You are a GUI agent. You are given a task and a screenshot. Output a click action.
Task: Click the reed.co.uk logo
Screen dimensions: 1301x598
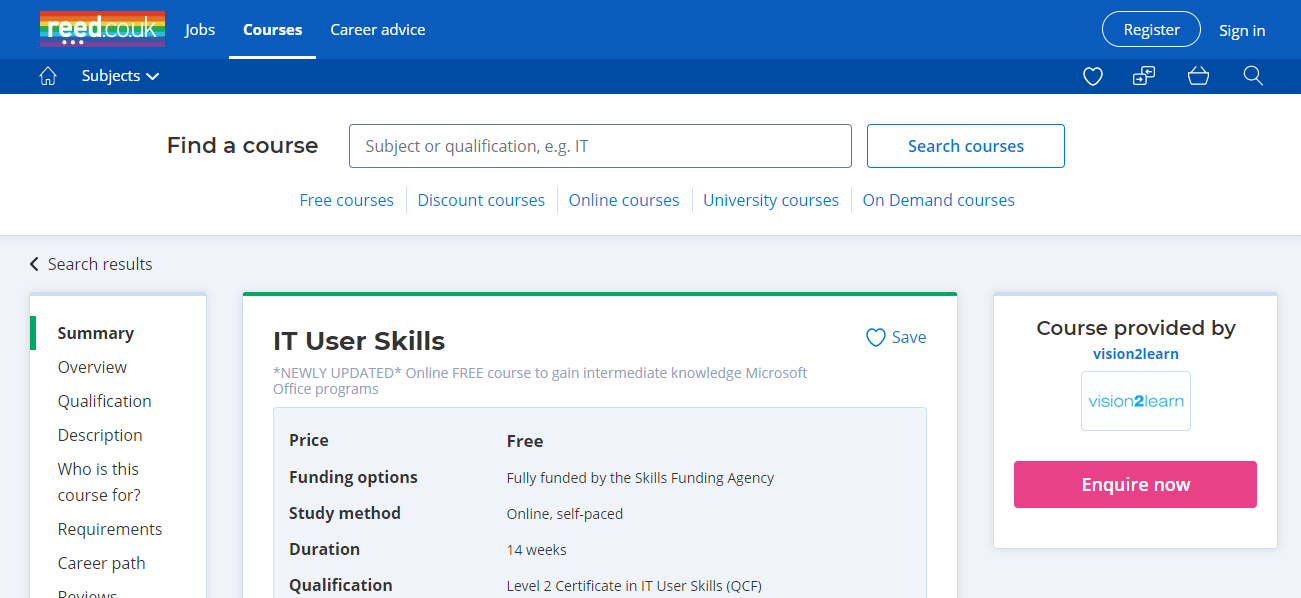pyautogui.click(x=102, y=29)
